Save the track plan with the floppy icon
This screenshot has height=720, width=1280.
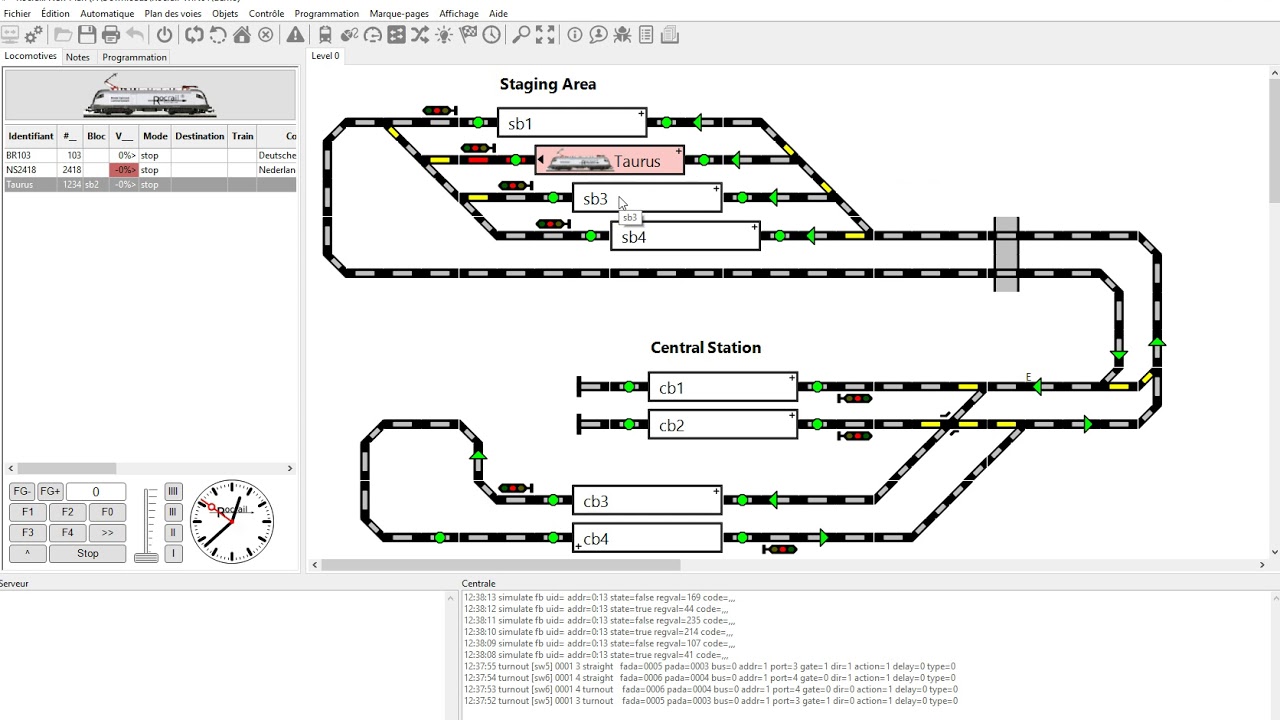click(x=87, y=35)
